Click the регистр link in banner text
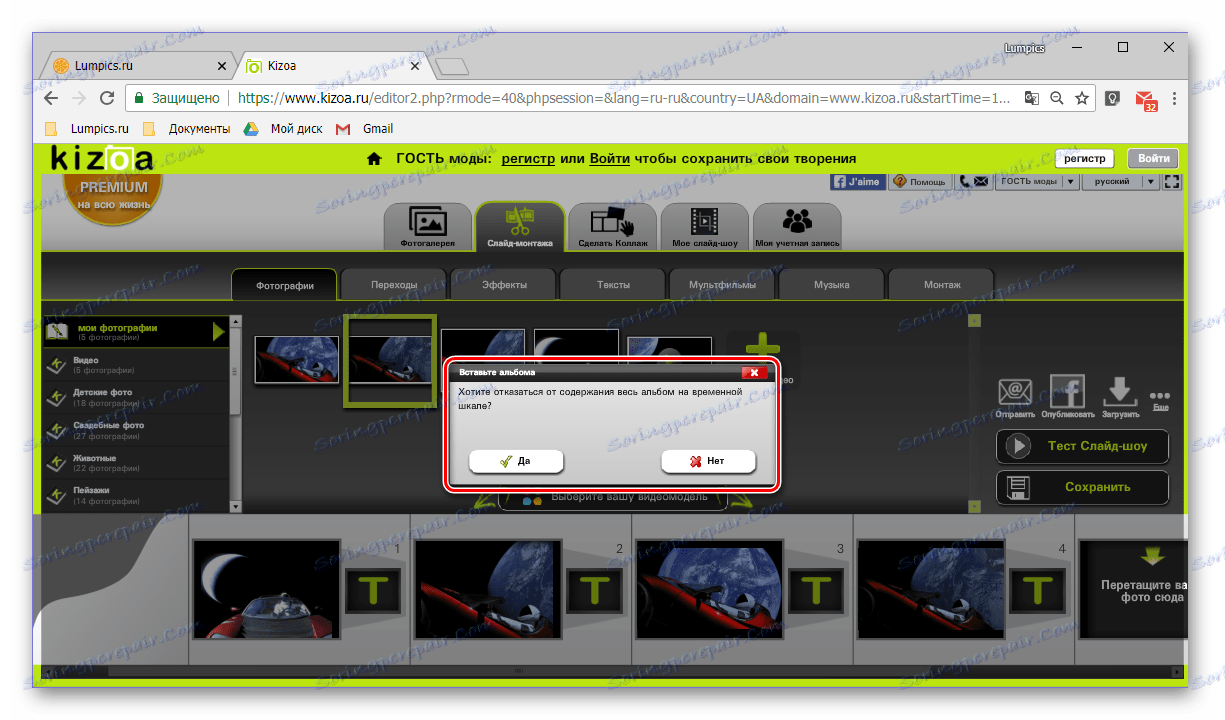1225x720 pixels. pos(529,158)
